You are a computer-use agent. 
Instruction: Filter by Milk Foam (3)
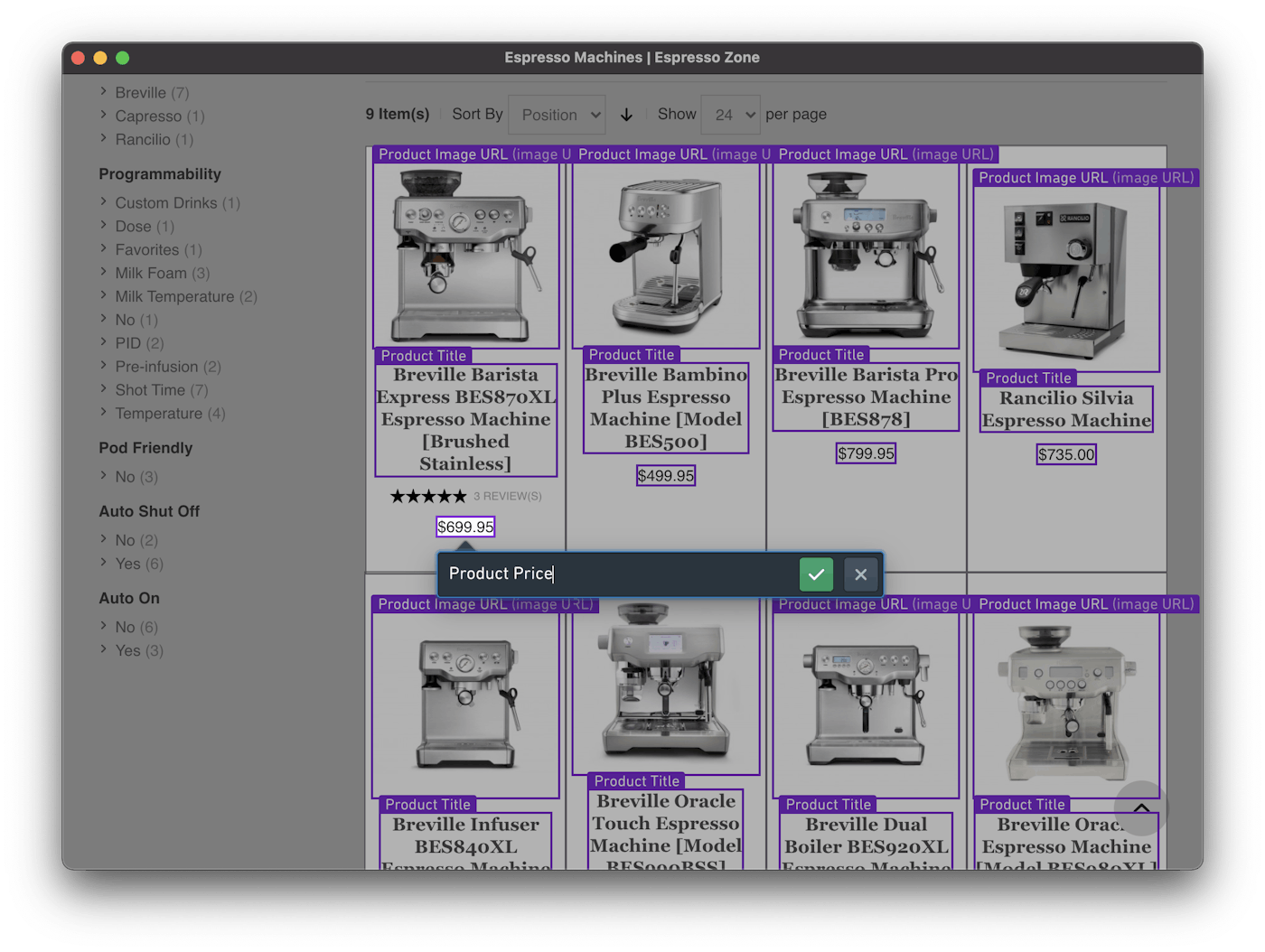[x=163, y=274]
